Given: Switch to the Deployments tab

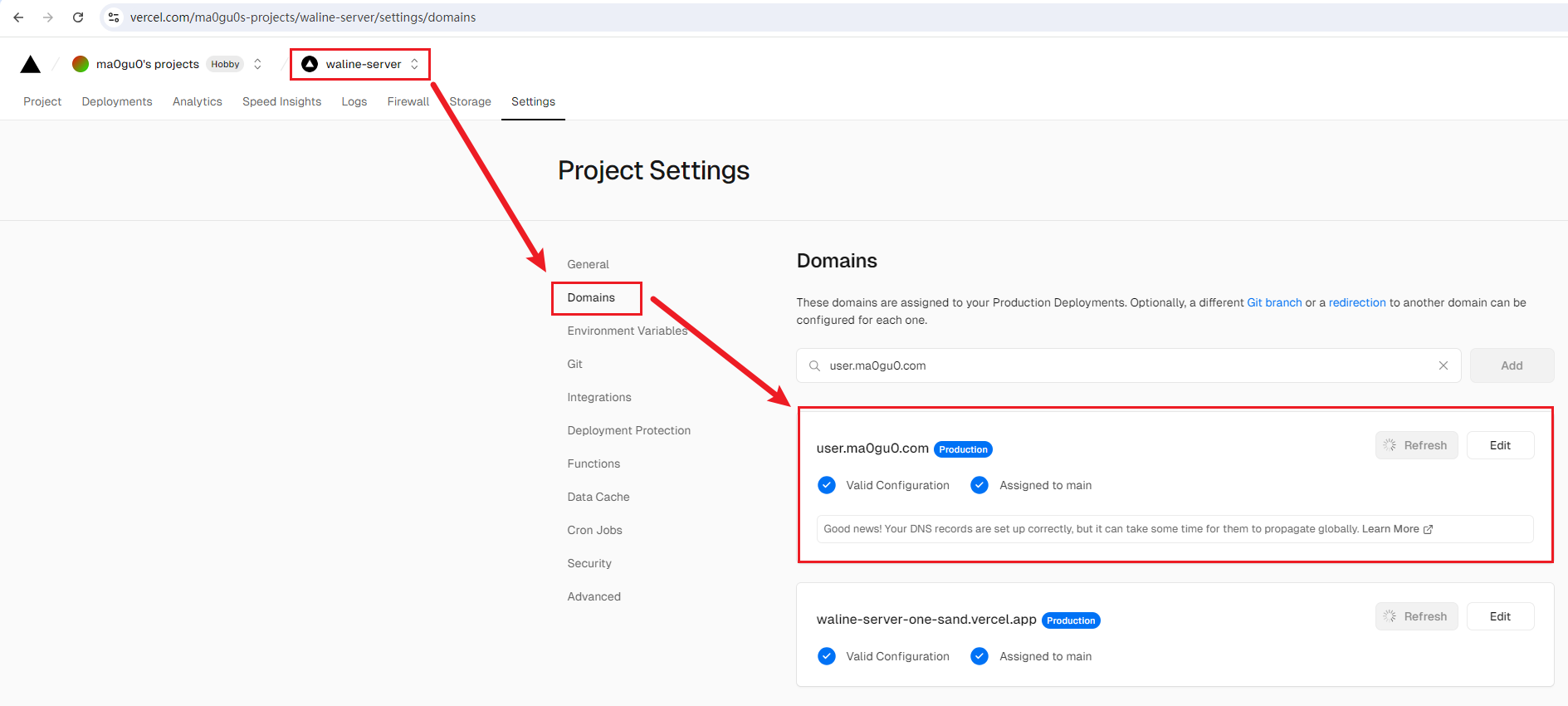Looking at the screenshot, I should pyautogui.click(x=117, y=101).
